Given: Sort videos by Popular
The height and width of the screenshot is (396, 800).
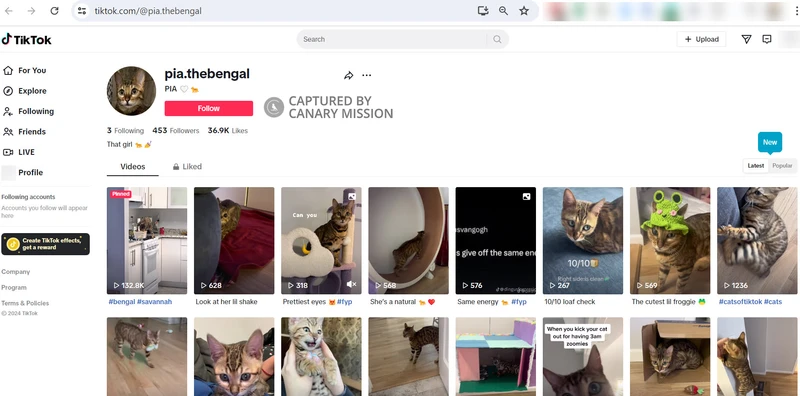Looking at the screenshot, I should pyautogui.click(x=782, y=166).
